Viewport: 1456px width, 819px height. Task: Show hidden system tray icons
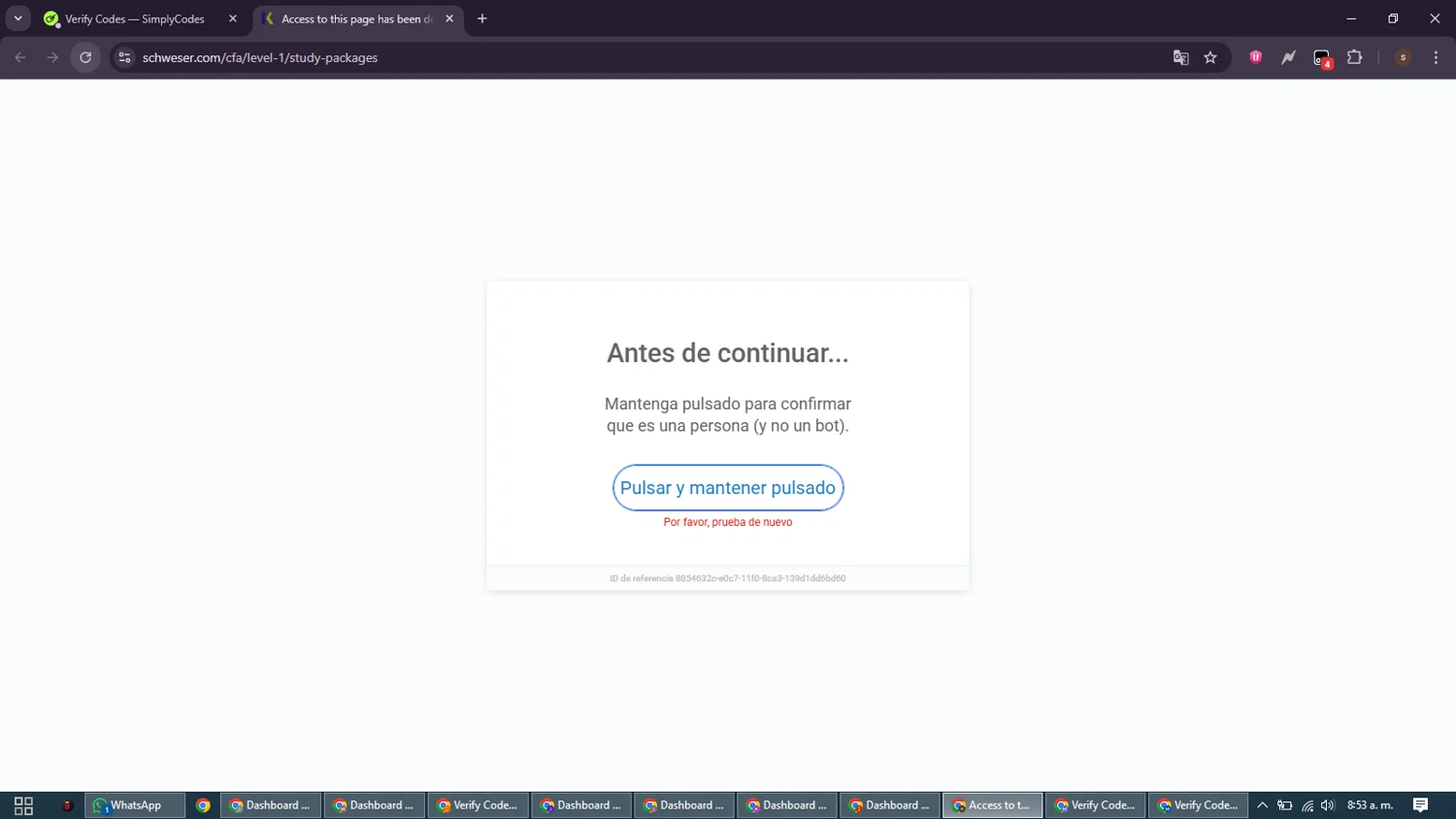1263,805
